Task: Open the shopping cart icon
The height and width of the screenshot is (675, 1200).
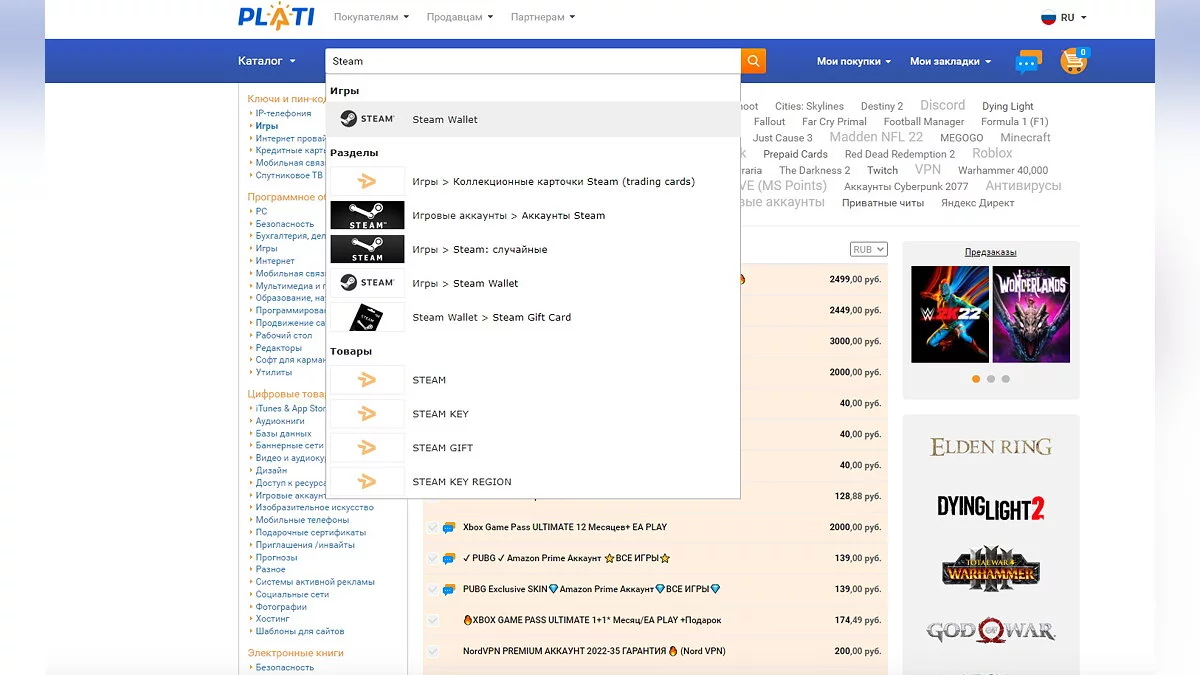Action: click(1074, 61)
